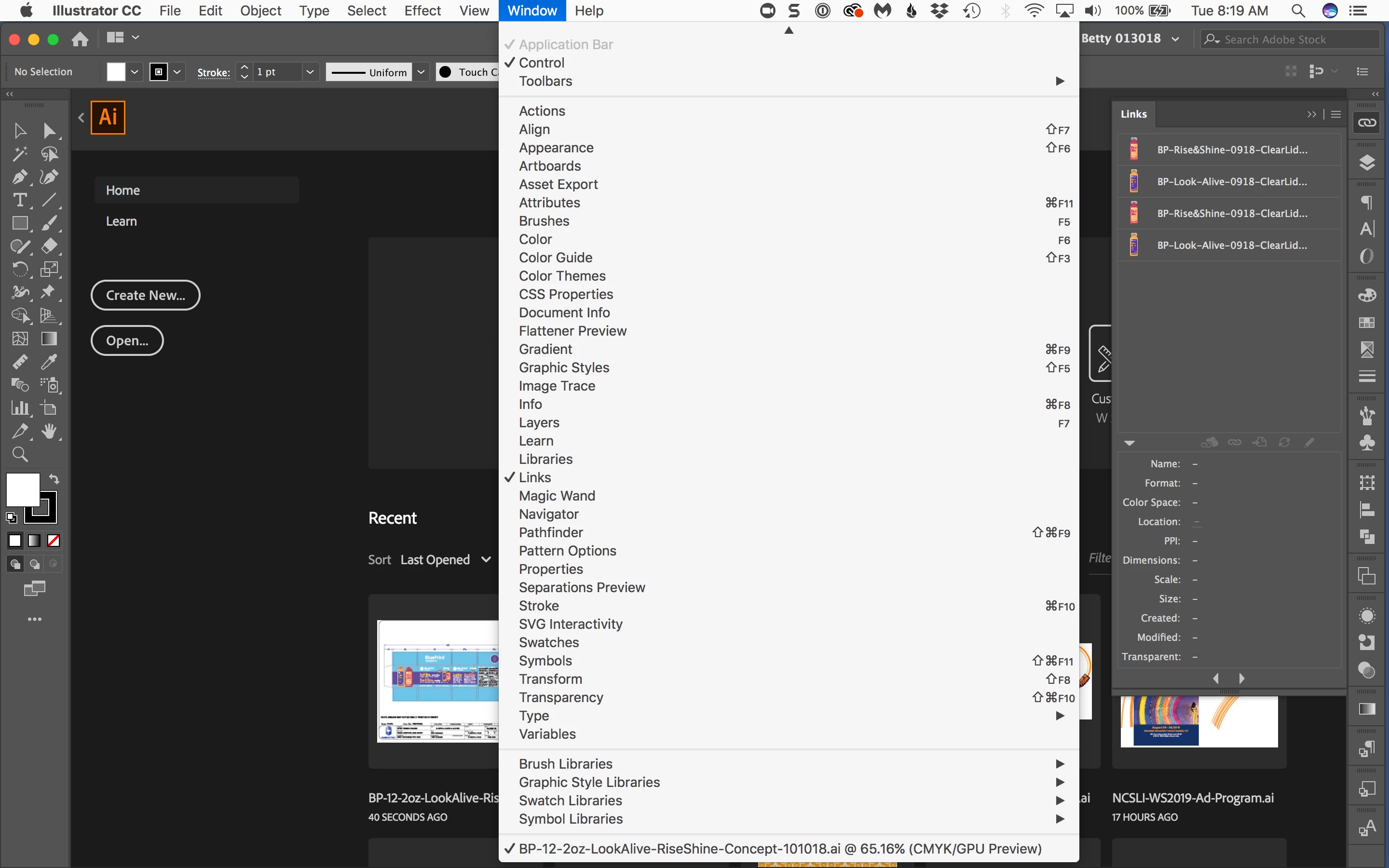Viewport: 1389px width, 868px height.
Task: Expand the Toolbars submenu
Action: coord(545,81)
